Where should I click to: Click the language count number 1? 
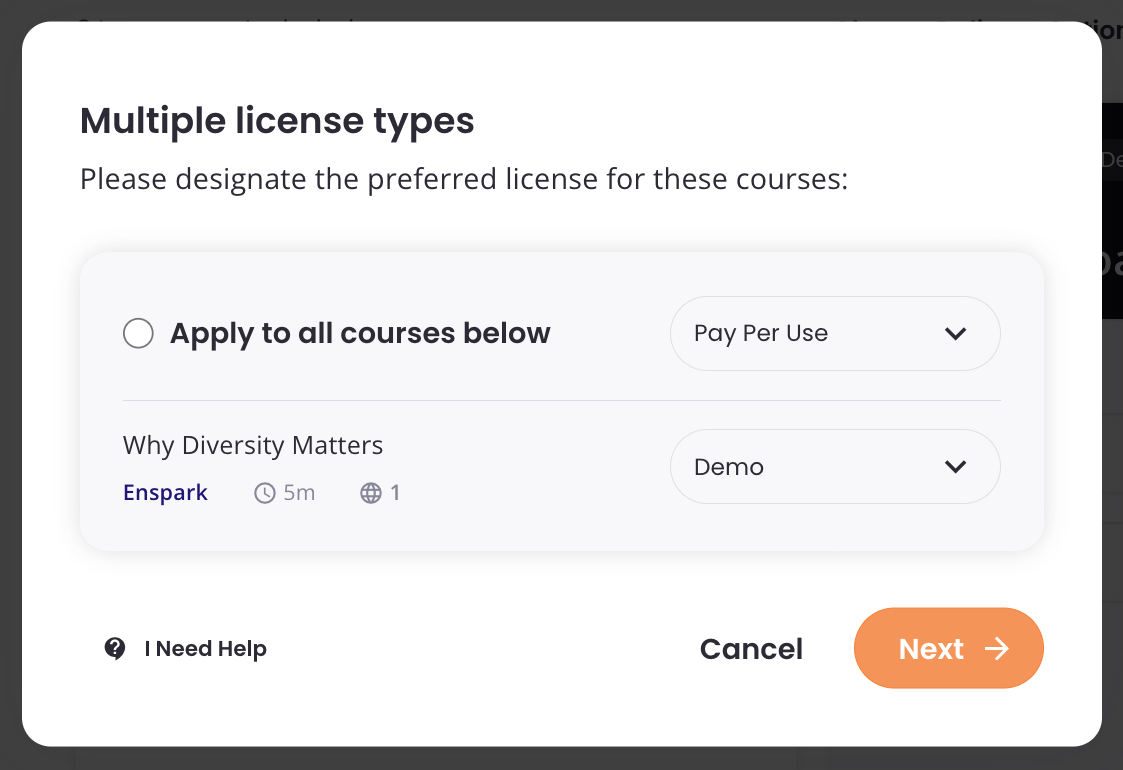pyautogui.click(x=395, y=493)
